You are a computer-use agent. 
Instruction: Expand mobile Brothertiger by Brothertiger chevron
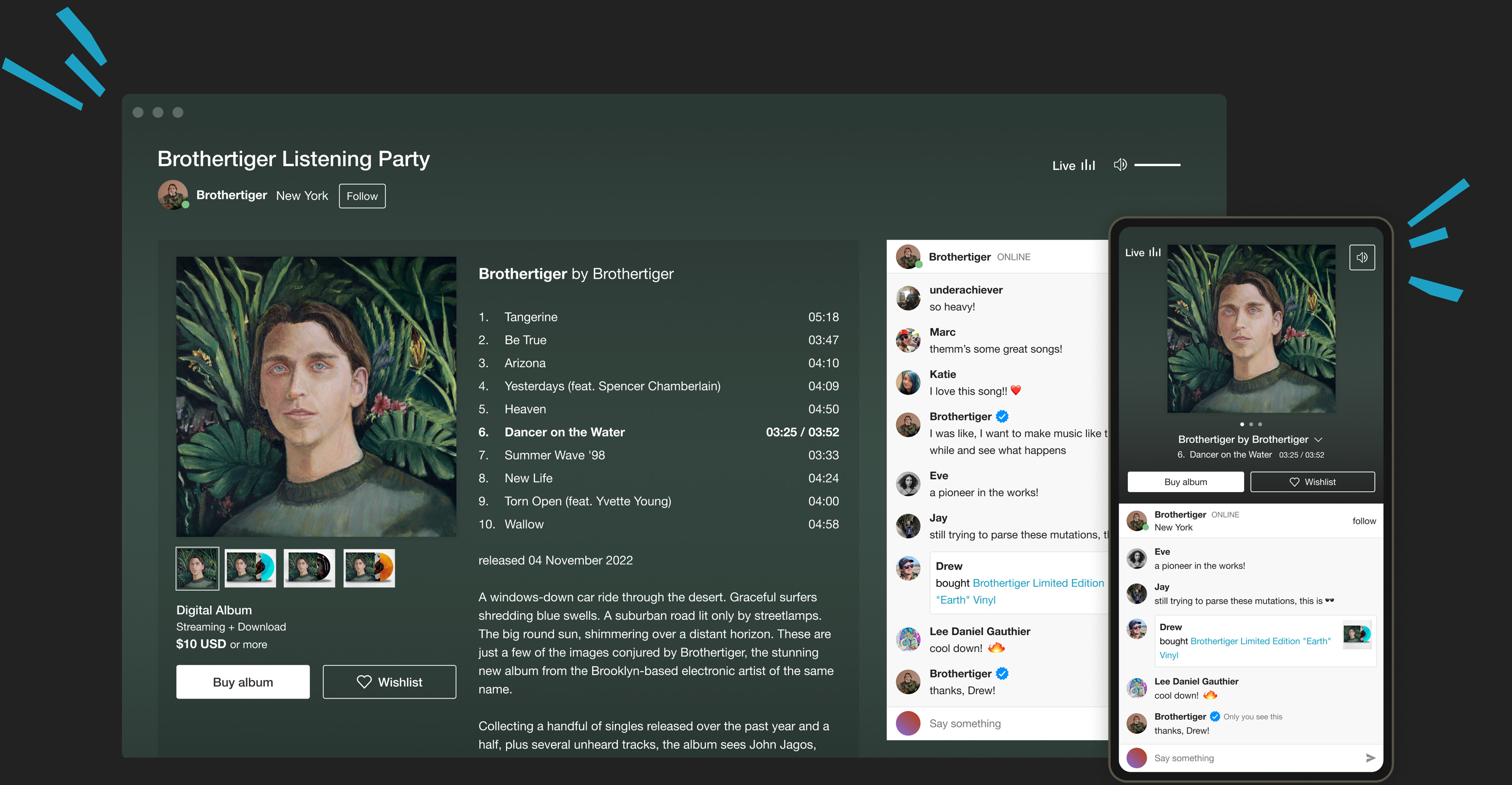[x=1318, y=440]
